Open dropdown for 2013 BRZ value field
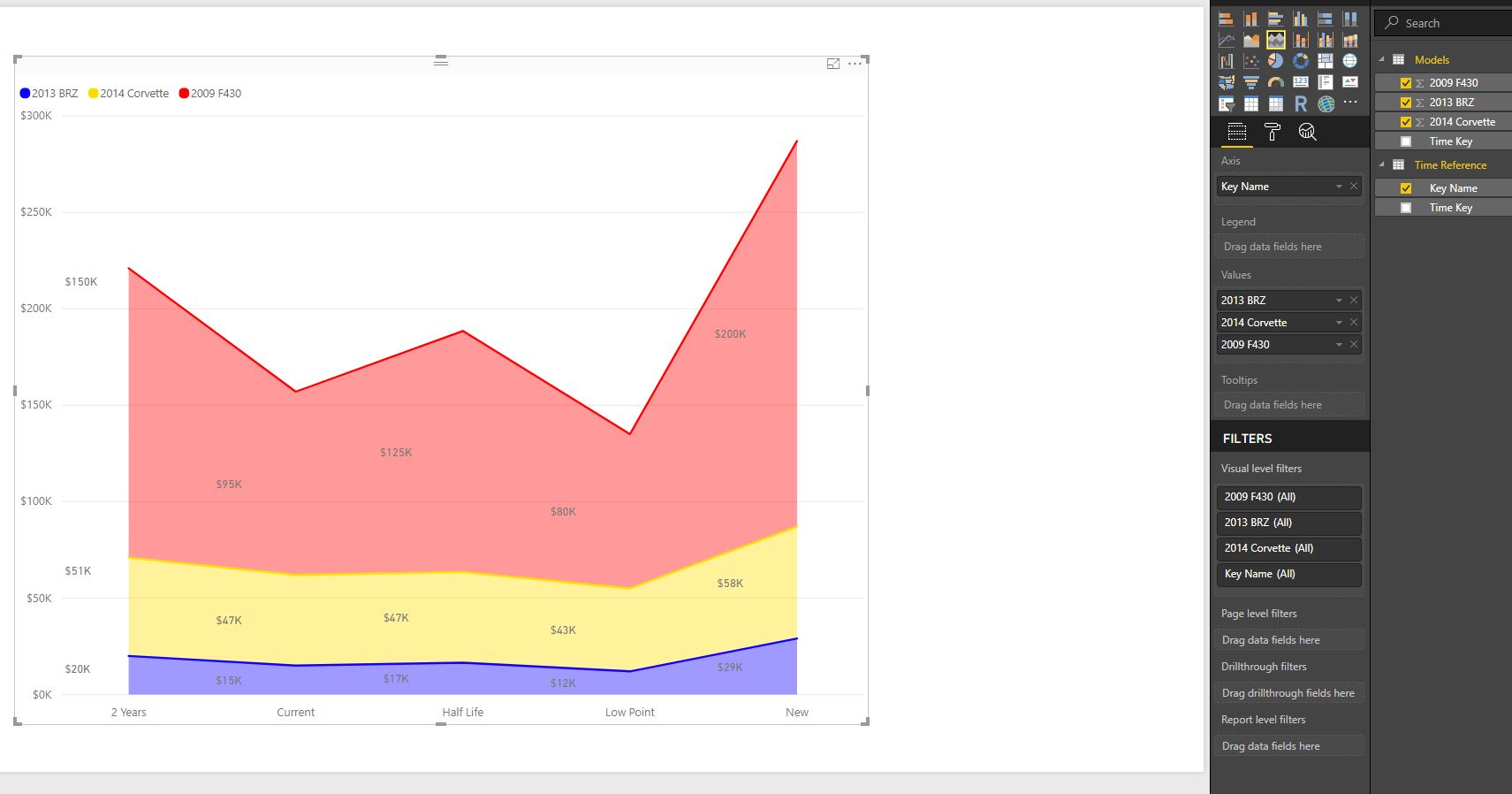The height and width of the screenshot is (794, 1512). point(1339,301)
